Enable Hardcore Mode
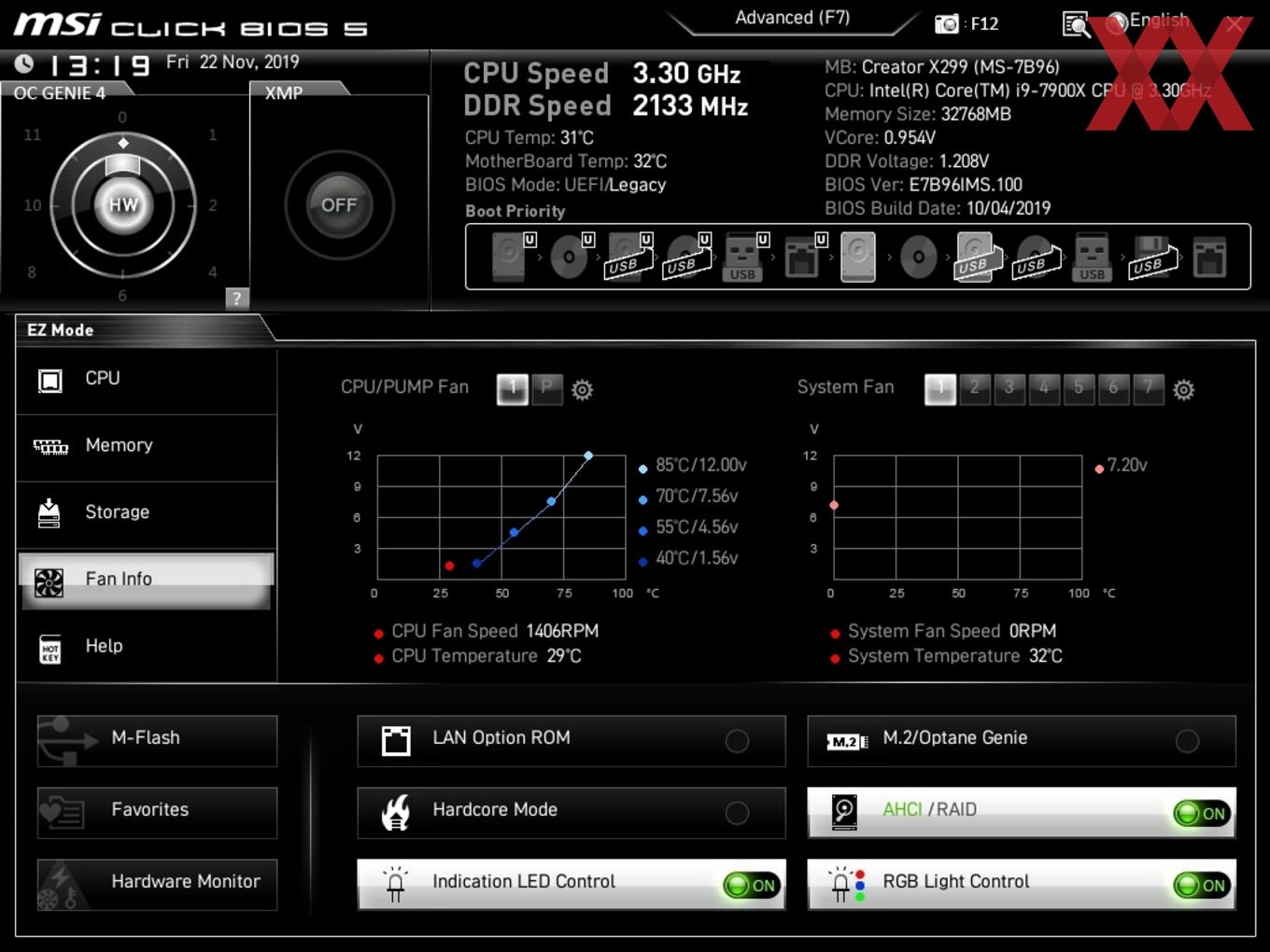This screenshot has height=952, width=1270. point(571,813)
